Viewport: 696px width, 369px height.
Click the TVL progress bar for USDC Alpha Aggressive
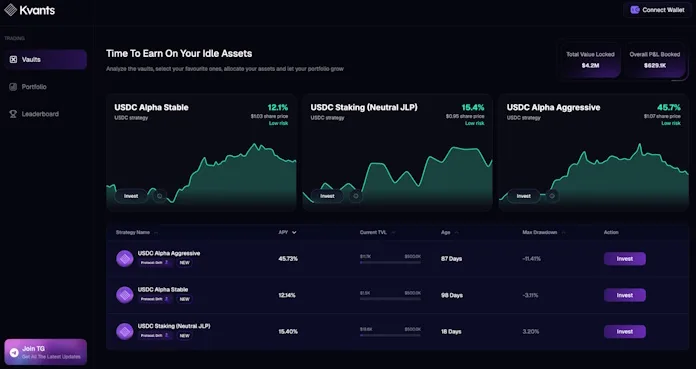coord(391,262)
